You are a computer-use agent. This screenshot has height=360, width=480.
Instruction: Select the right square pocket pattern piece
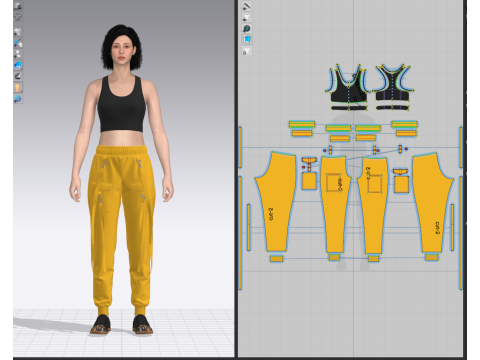(401, 185)
